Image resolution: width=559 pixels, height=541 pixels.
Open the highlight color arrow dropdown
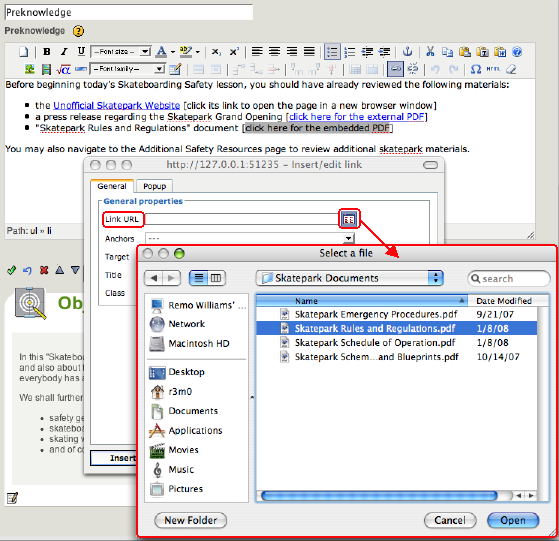point(198,52)
